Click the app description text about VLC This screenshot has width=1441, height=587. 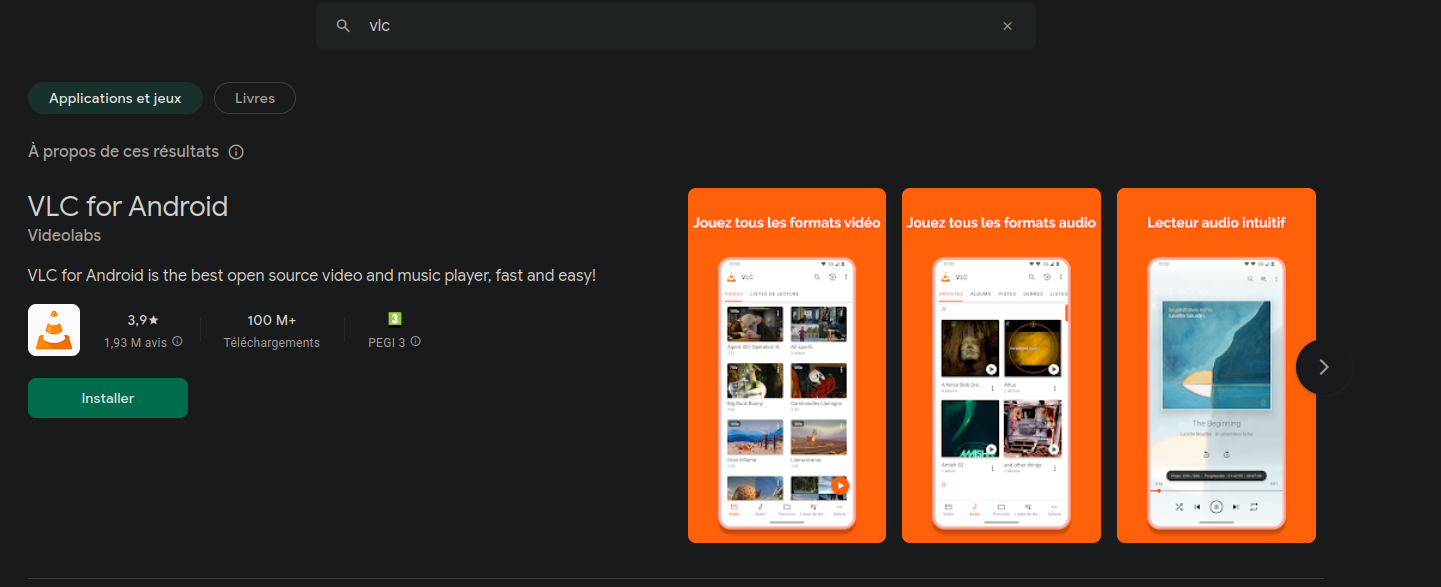[312, 275]
